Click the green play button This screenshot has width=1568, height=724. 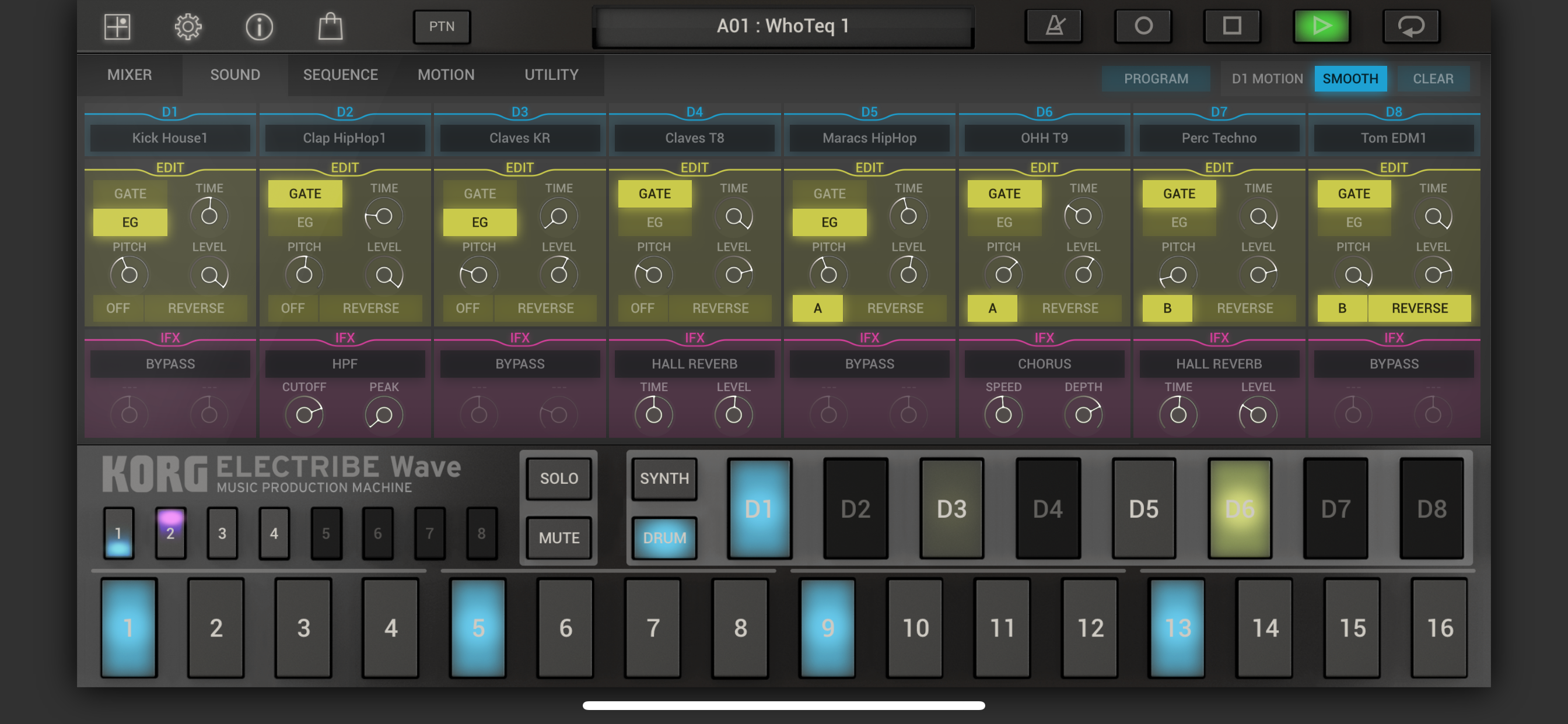click(x=1321, y=26)
